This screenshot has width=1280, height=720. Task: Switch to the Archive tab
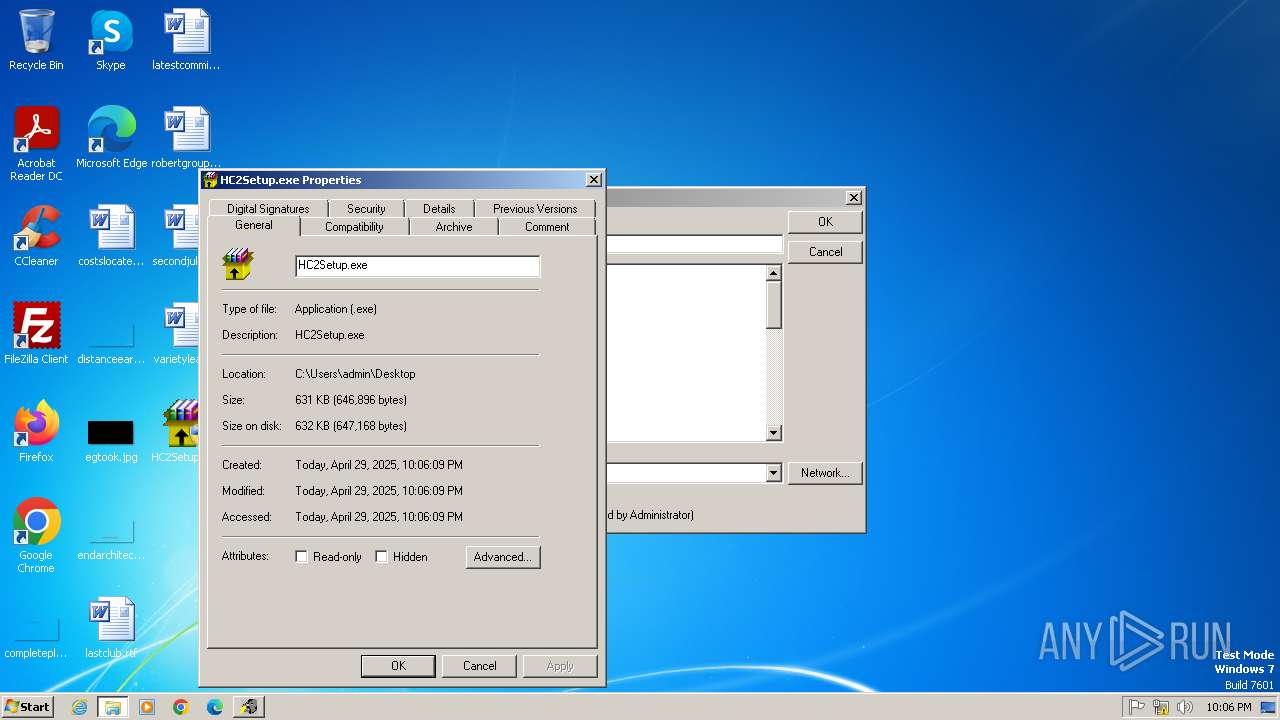pyautogui.click(x=454, y=227)
